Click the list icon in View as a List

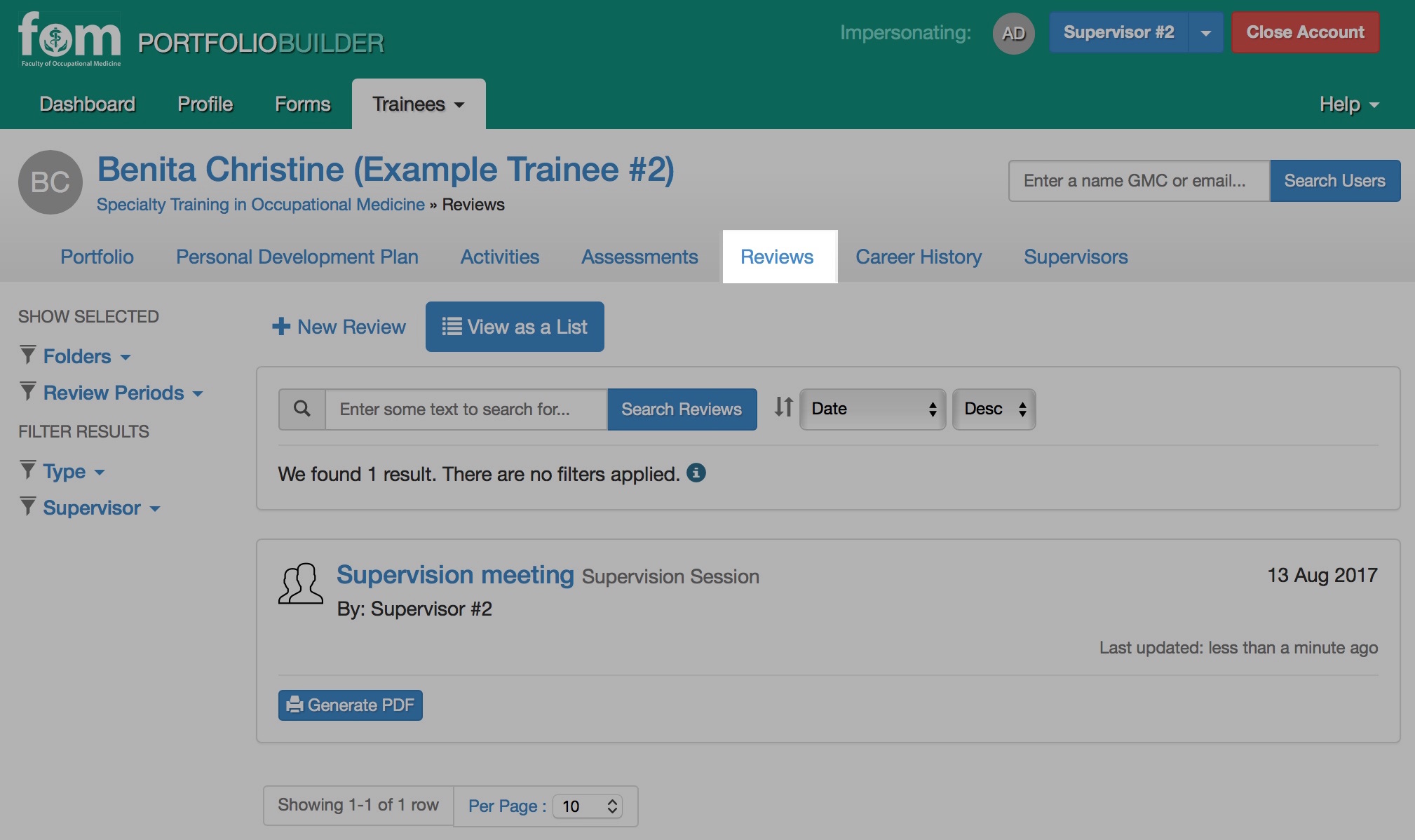(x=452, y=327)
